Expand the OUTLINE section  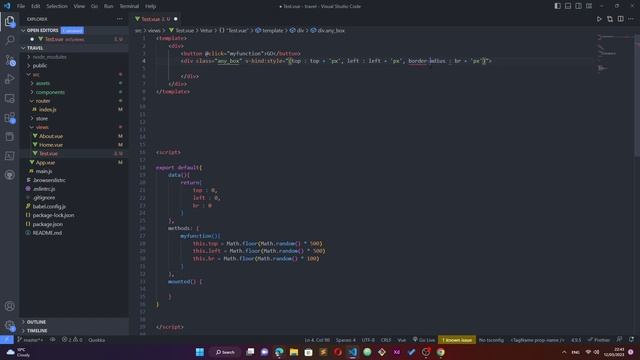coord(36,322)
